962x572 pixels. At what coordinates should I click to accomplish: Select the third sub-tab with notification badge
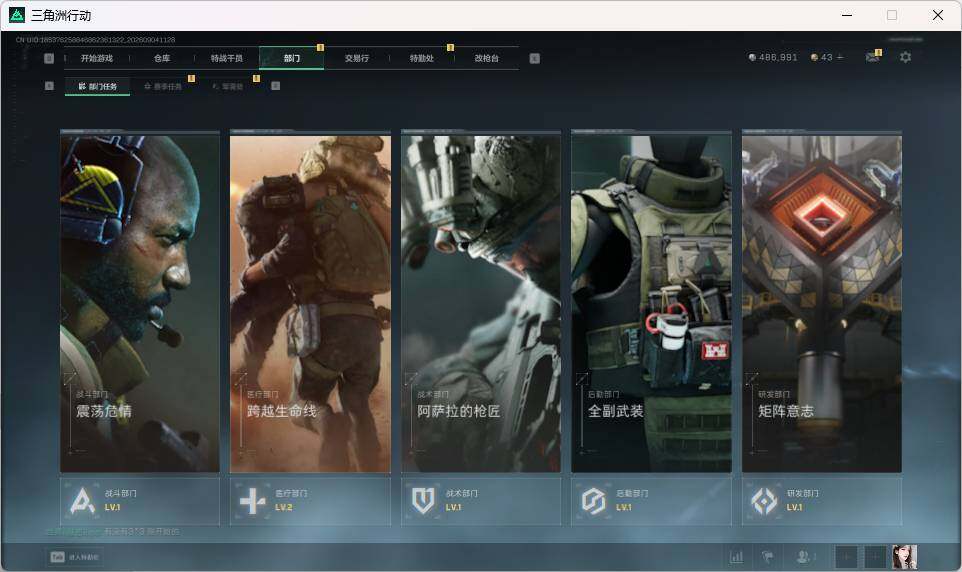tap(228, 87)
